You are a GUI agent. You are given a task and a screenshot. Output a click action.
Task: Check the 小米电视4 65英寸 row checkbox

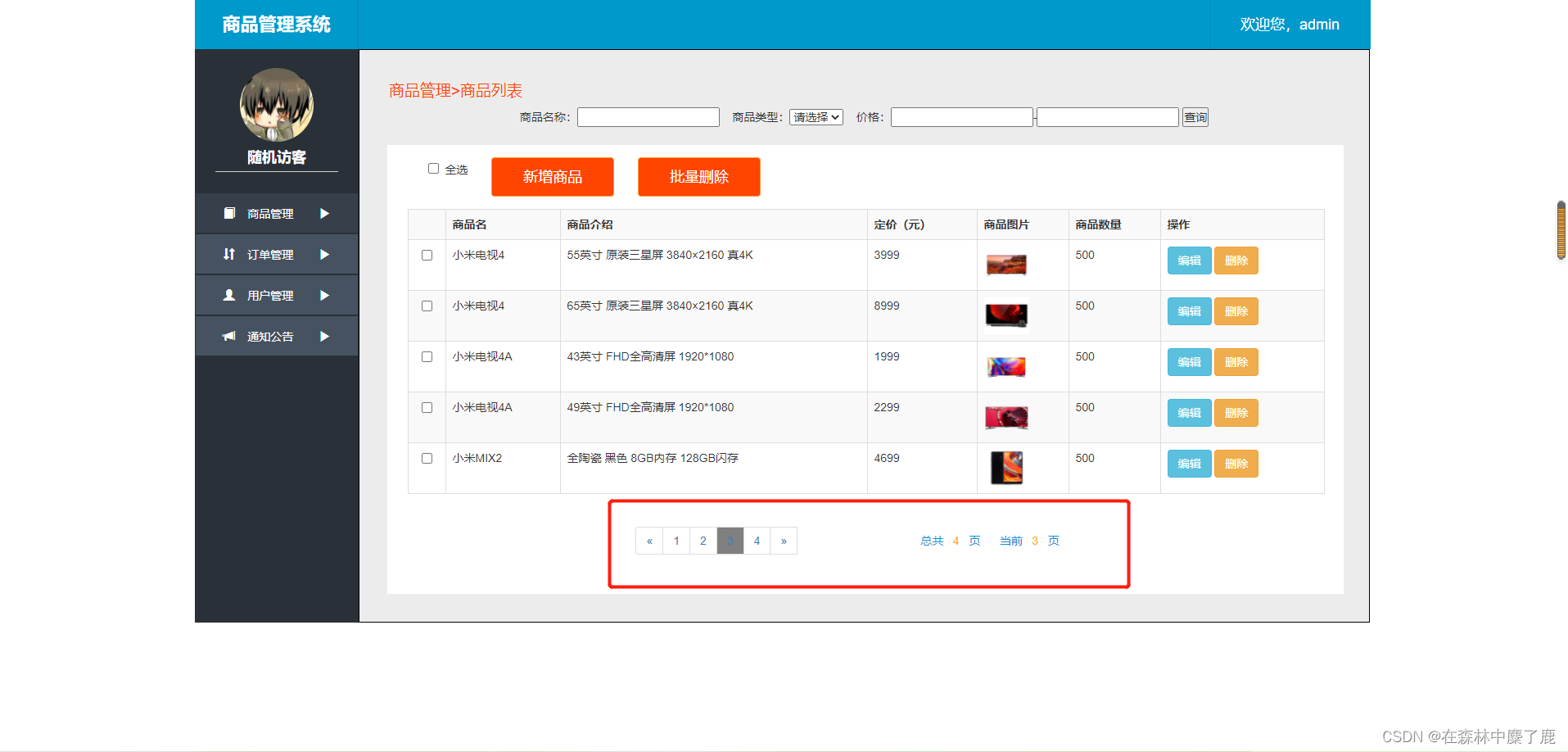pyautogui.click(x=427, y=306)
